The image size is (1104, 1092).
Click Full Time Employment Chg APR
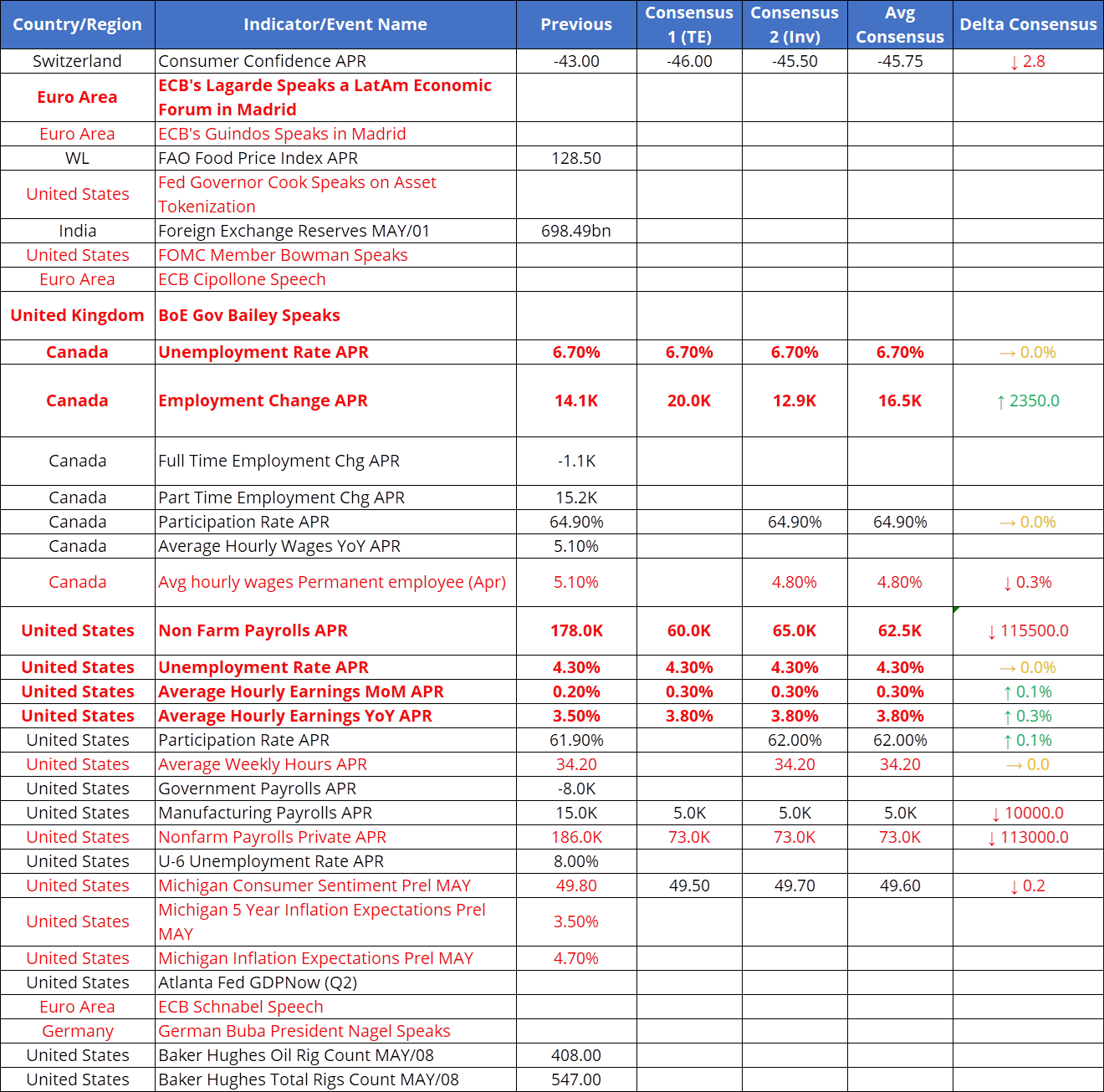click(335, 461)
